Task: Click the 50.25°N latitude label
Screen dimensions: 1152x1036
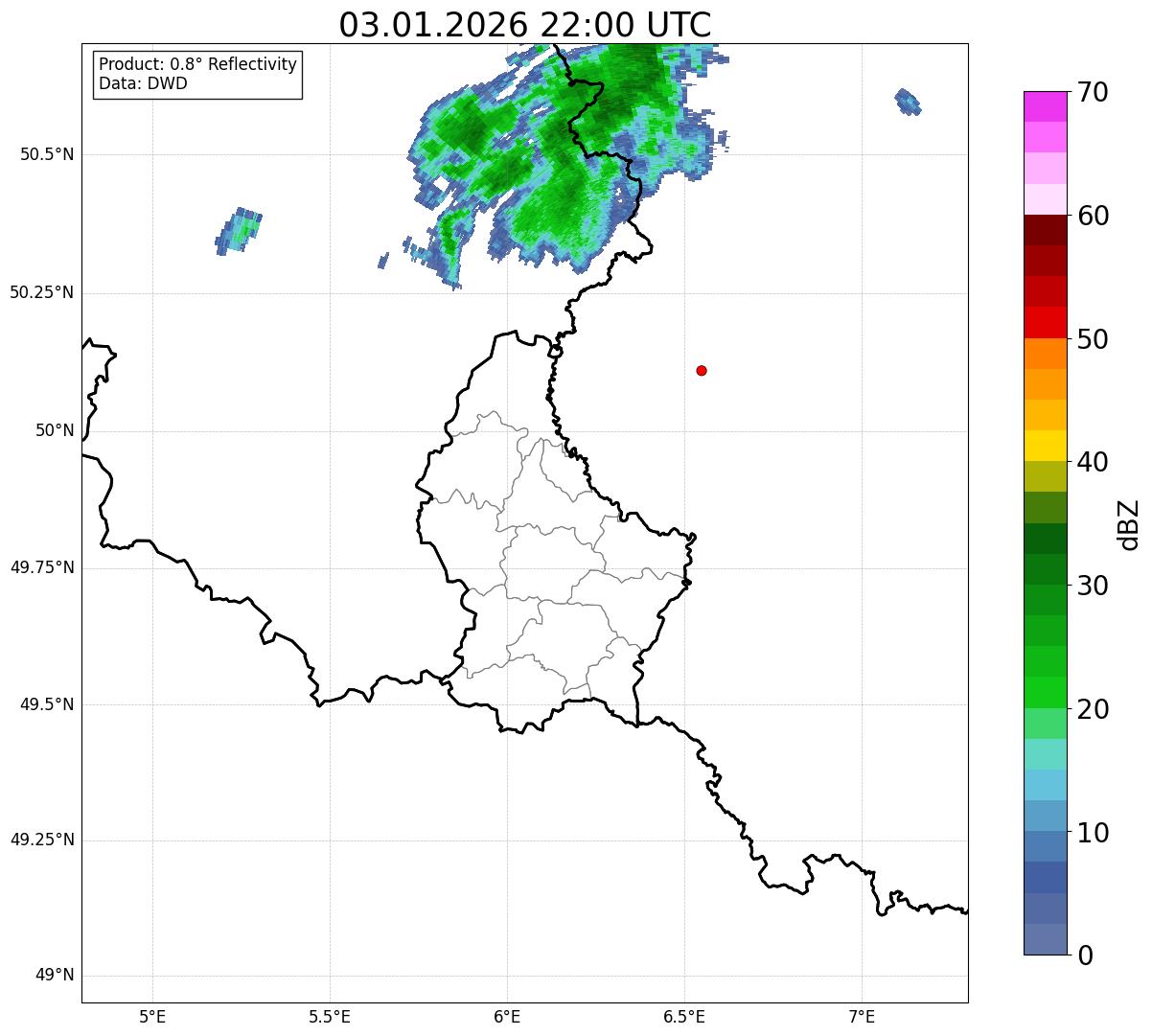Action: [x=41, y=292]
